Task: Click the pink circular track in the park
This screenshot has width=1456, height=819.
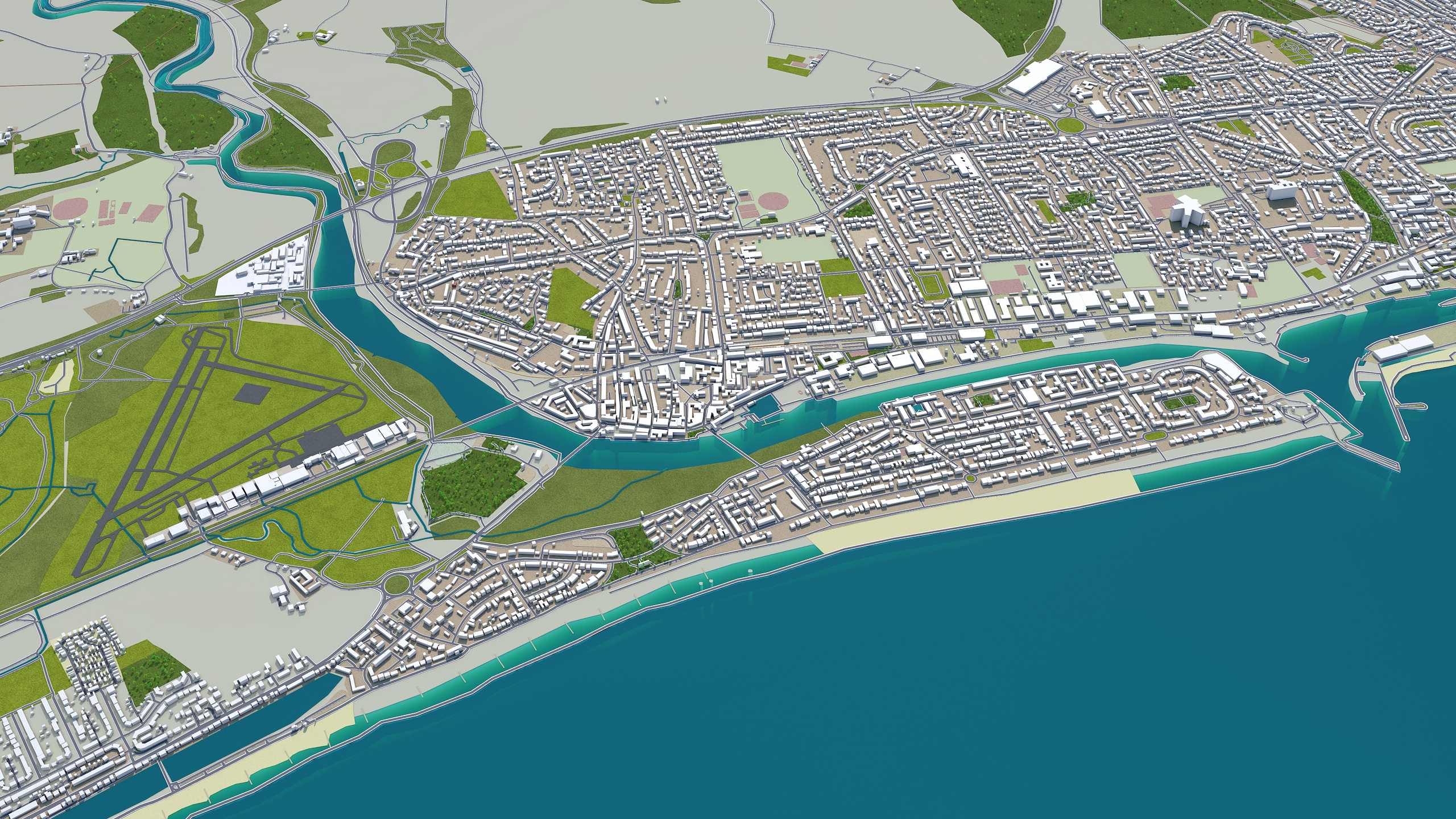Action: [773, 201]
